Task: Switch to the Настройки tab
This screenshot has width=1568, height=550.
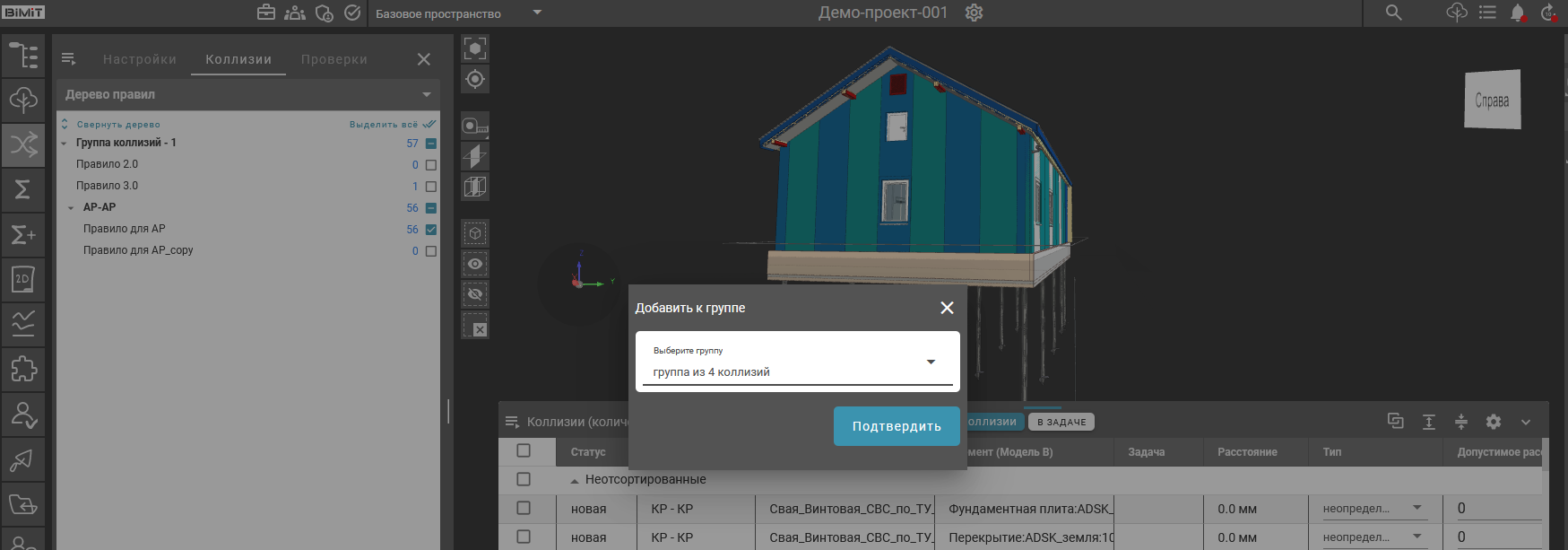Action: (x=140, y=59)
